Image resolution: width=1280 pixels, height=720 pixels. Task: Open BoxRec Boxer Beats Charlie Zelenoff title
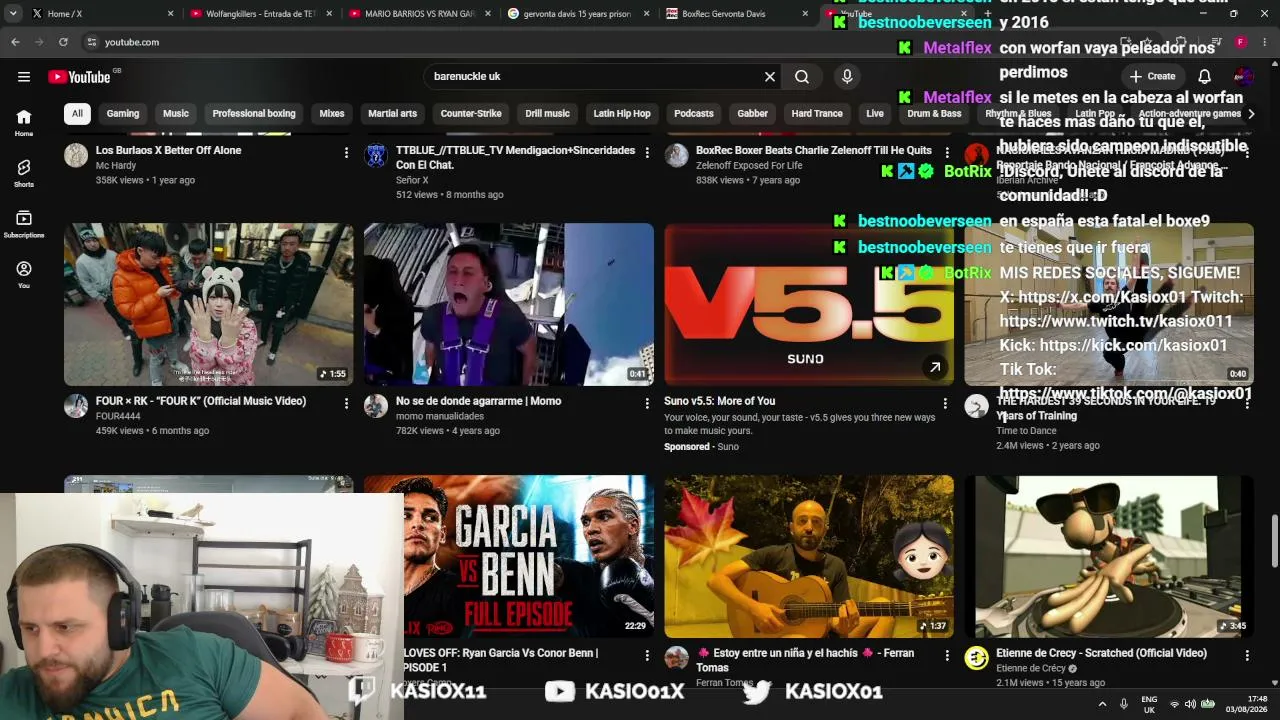[813, 150]
